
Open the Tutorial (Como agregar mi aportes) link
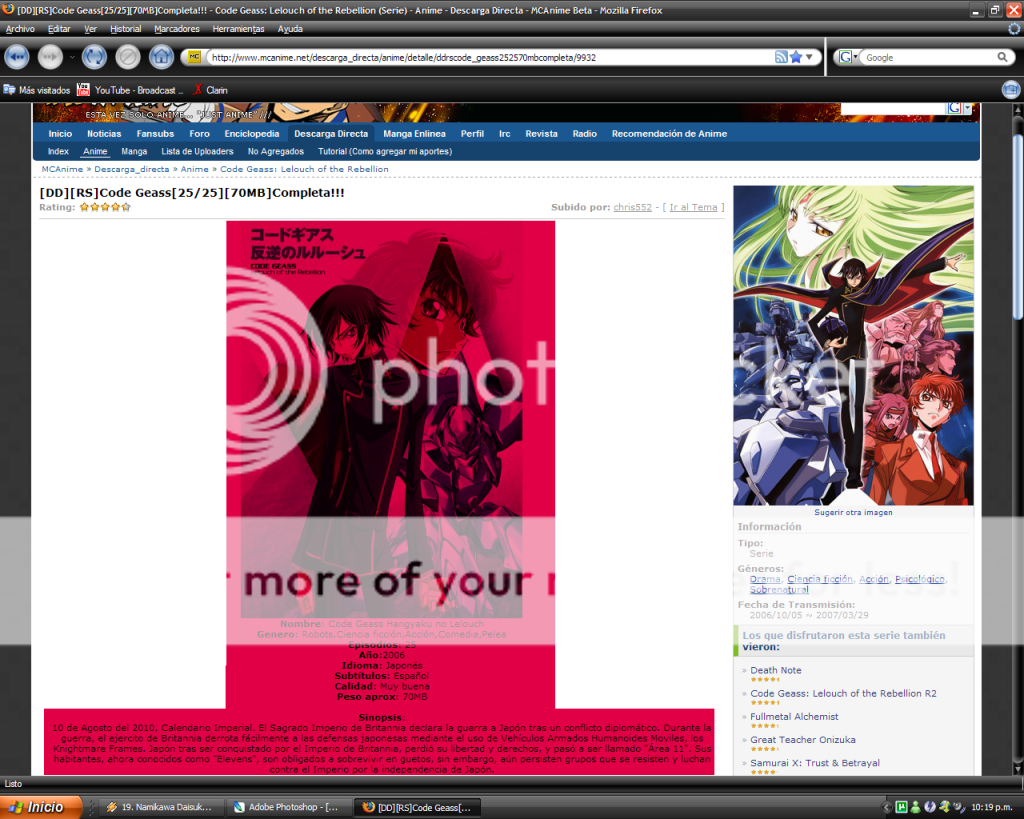pos(385,152)
